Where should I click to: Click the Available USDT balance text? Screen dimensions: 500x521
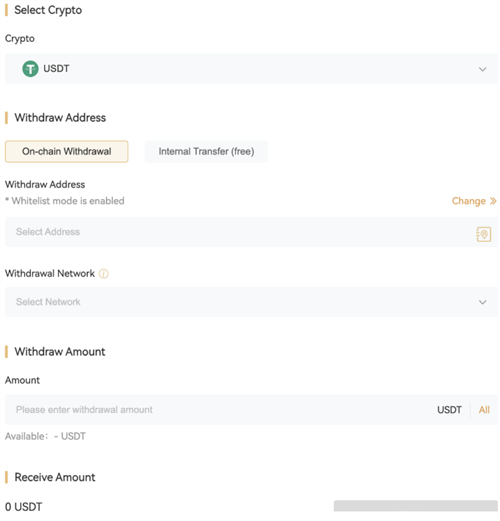45,436
